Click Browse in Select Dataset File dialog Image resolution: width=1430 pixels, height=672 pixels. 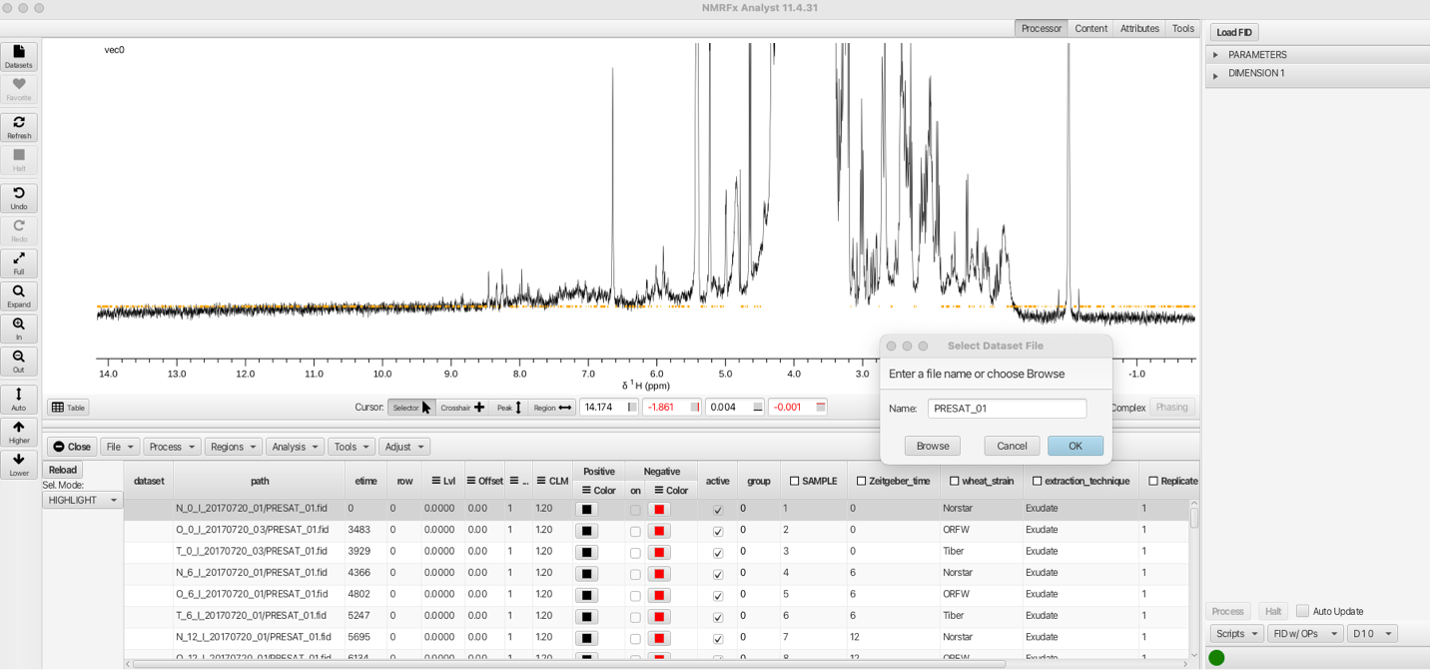(932, 446)
